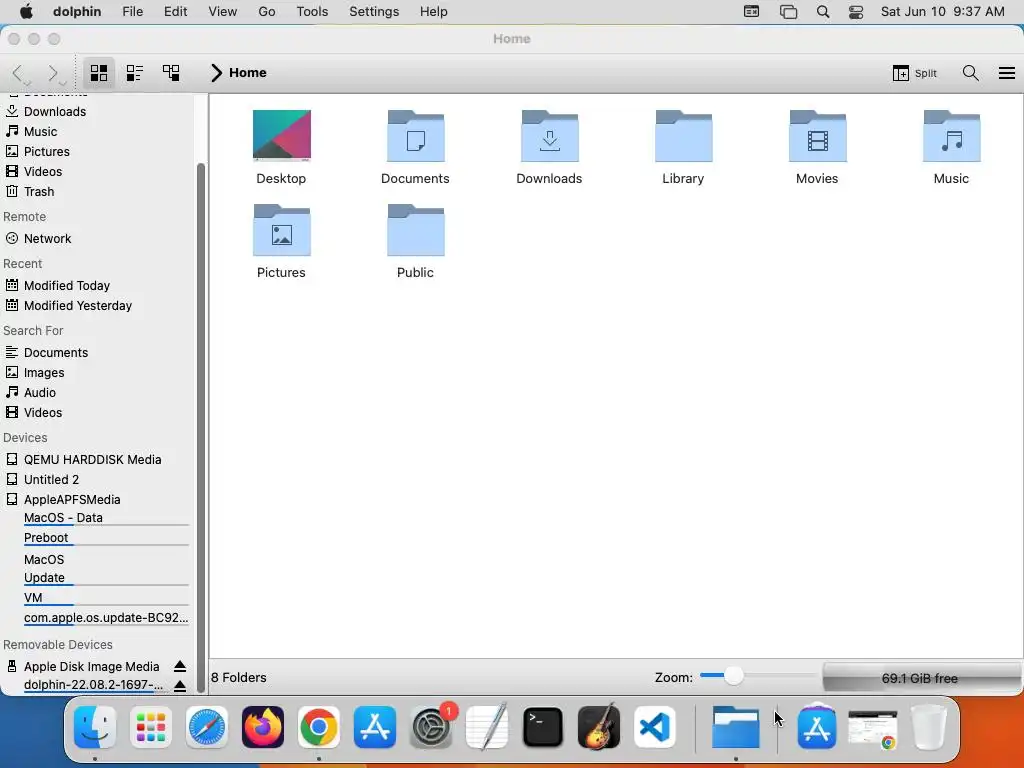Open Control Center in menu bar

[x=856, y=12]
